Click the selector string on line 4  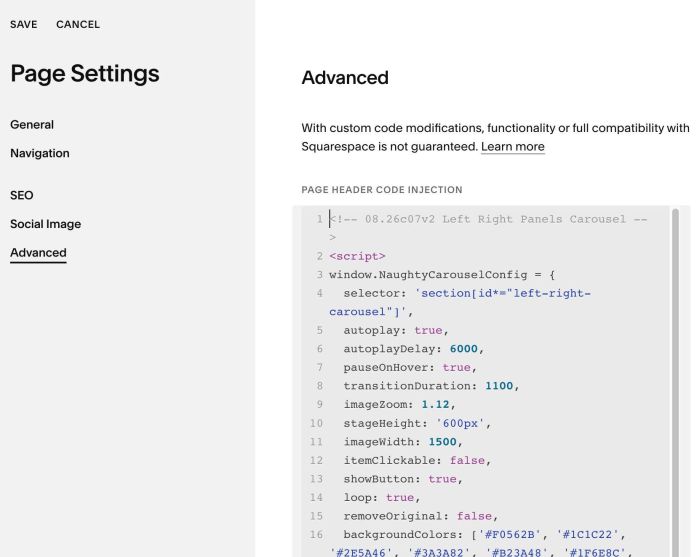[460, 302]
